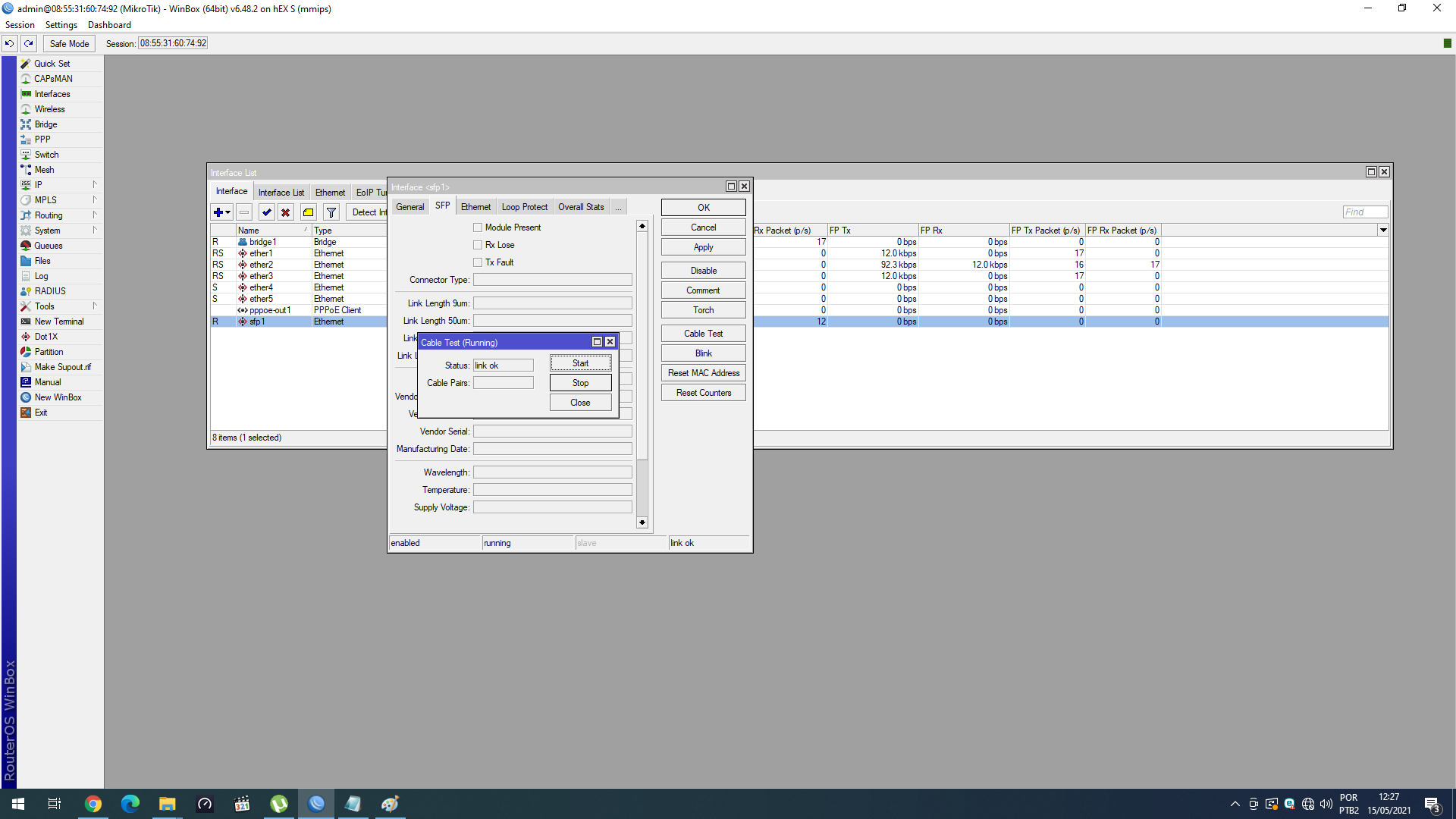Click the undo arrow icon in toolbar
This screenshot has height=819, width=1456.
click(10, 43)
